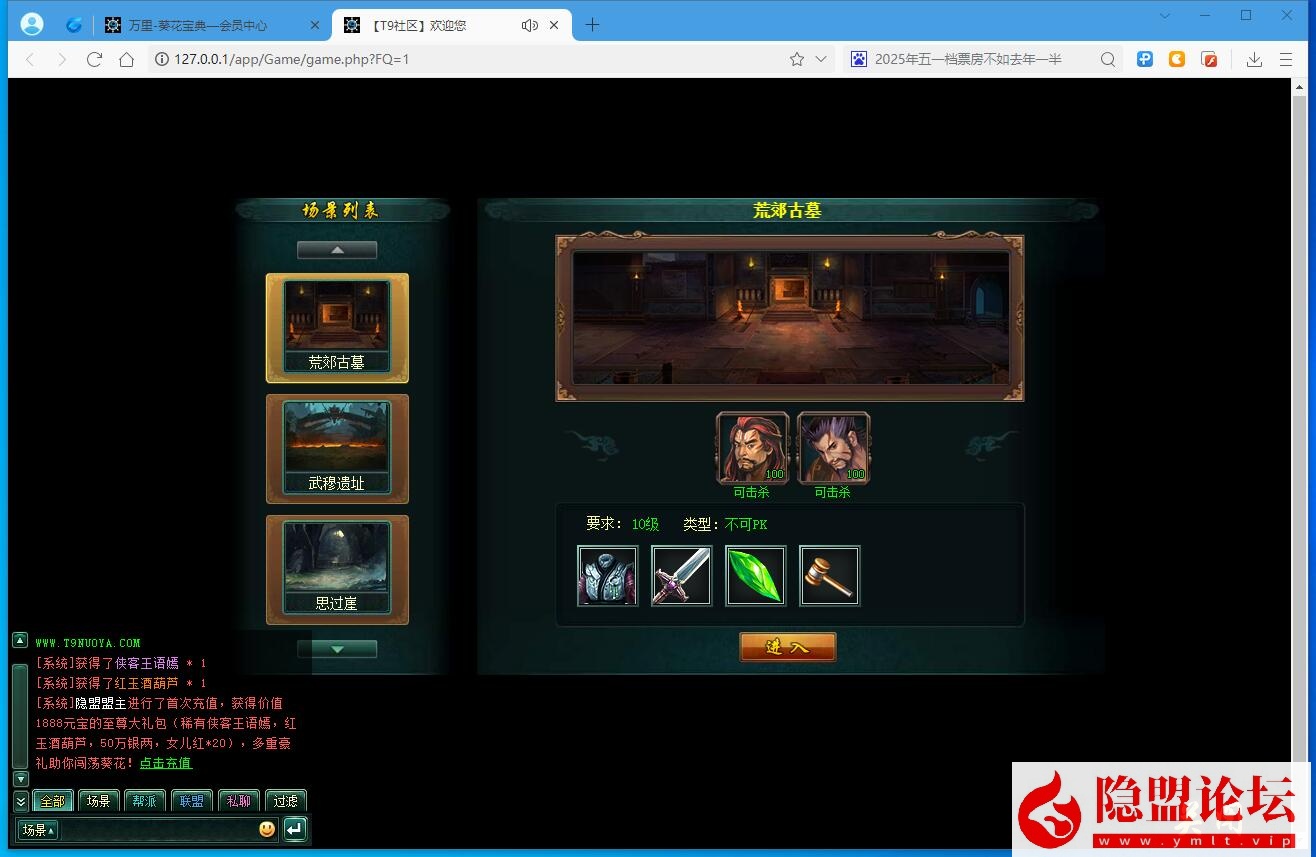The height and width of the screenshot is (857, 1316).
Task: Click the sword reward item icon
Action: pyautogui.click(x=681, y=576)
